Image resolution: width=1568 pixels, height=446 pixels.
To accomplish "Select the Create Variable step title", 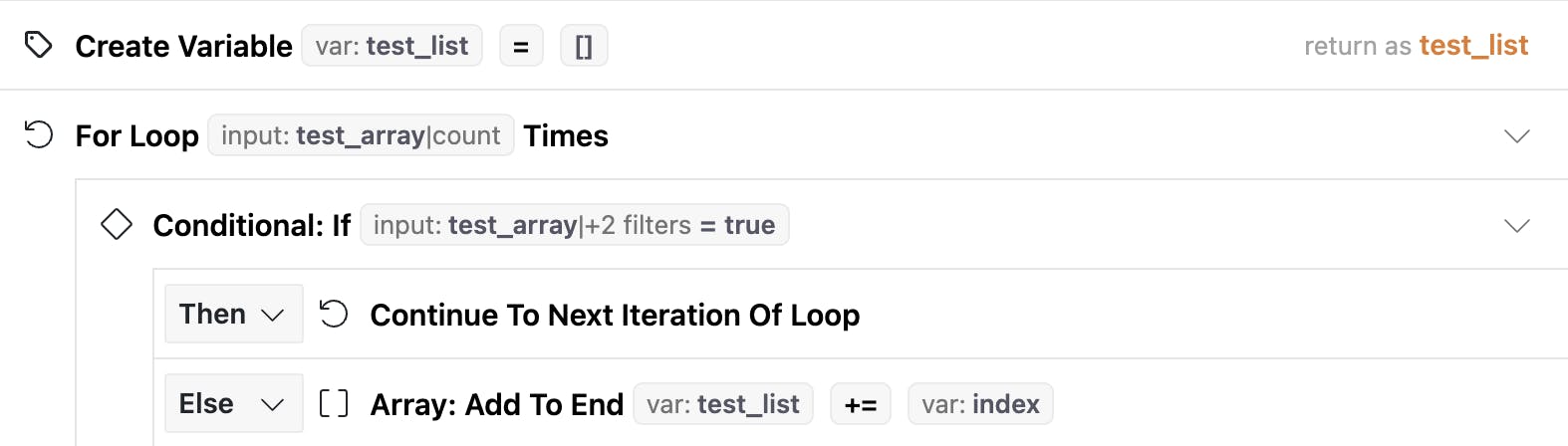I will click(183, 46).
